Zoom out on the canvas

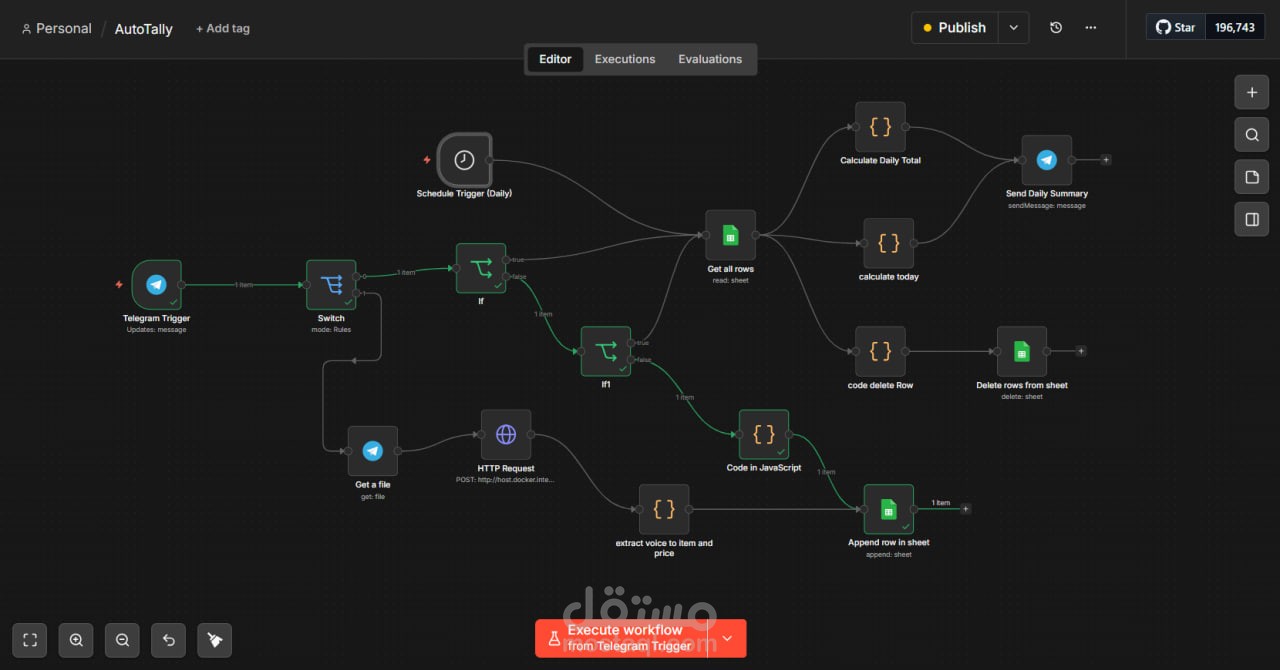122,640
